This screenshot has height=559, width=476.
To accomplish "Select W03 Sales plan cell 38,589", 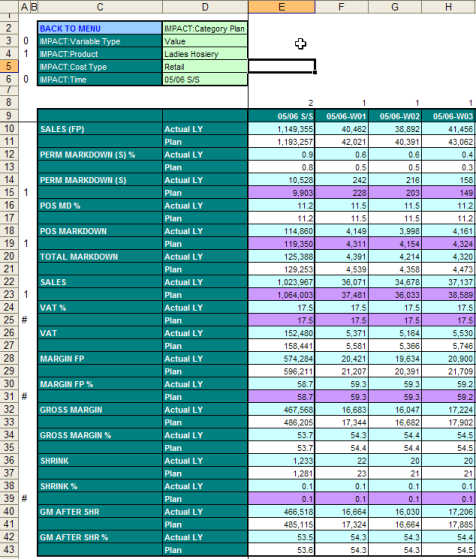I will (449, 295).
